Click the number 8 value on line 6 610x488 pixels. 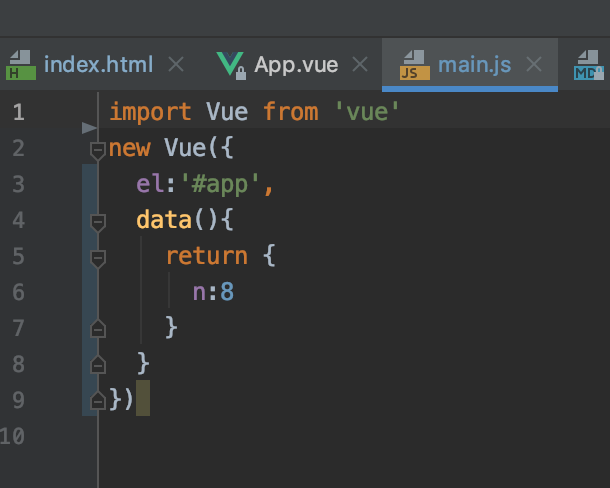(227, 292)
